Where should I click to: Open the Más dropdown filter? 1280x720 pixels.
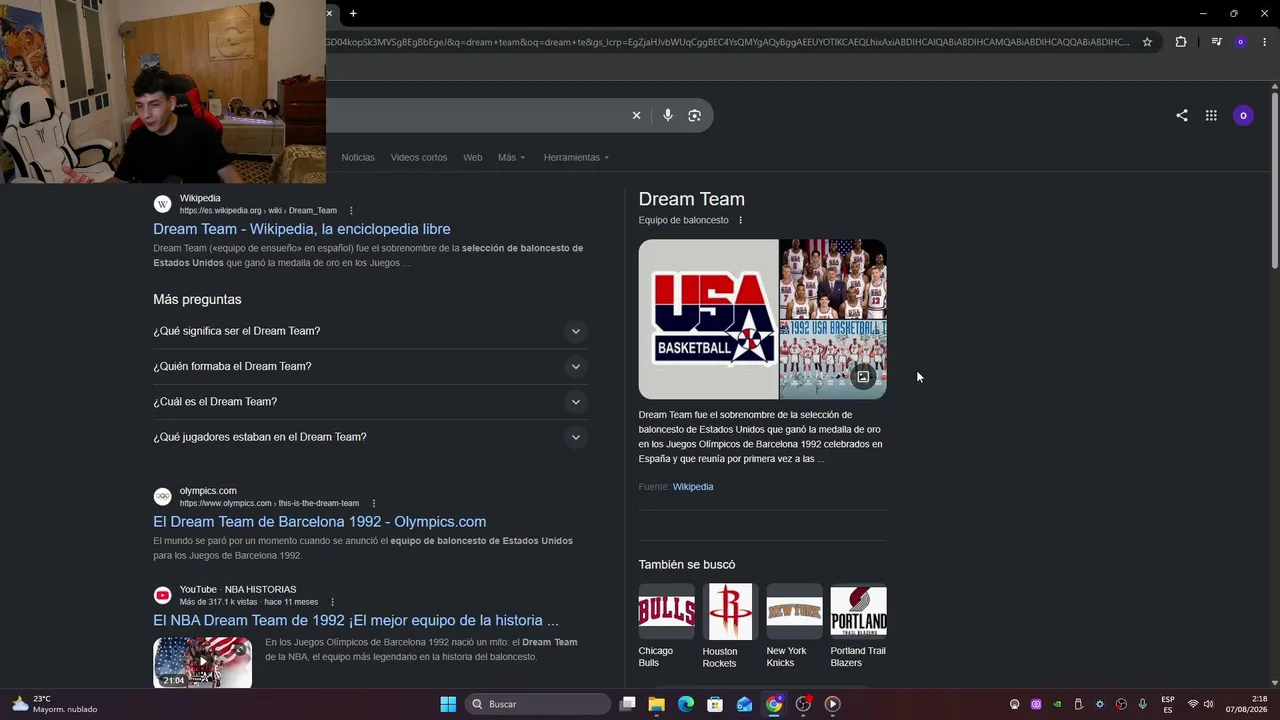pos(511,157)
